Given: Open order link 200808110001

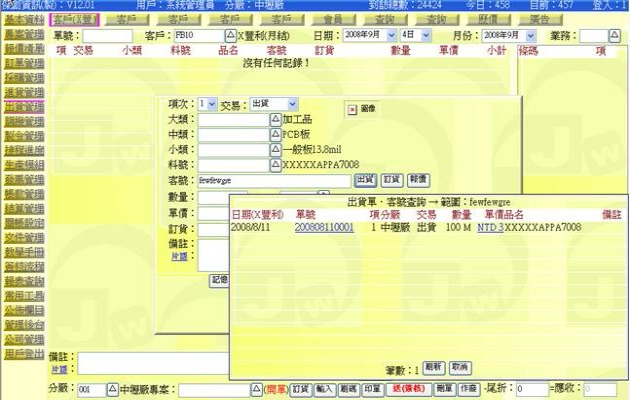Looking at the screenshot, I should 324,228.
